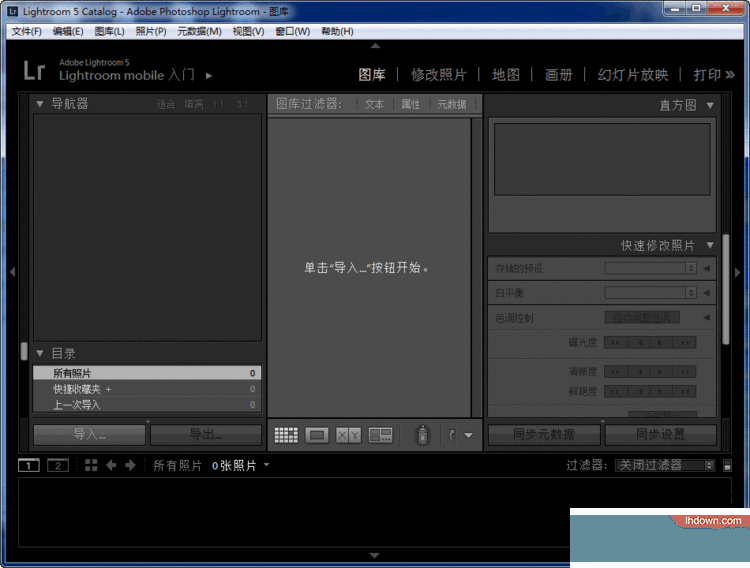Collapse the Quick Develop (快速修改照片) panel
The image size is (750, 568).
pyautogui.click(x=710, y=245)
